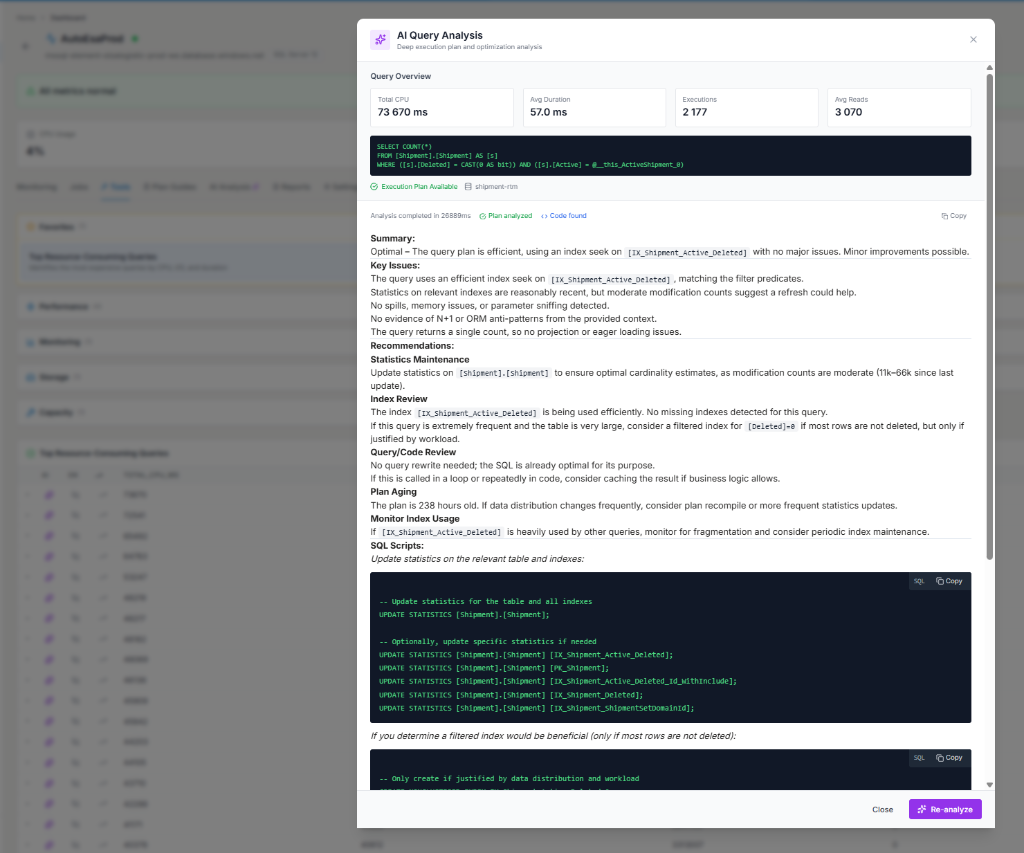Click the SQL label on the UPDATE STATISTICS block
The width and height of the screenshot is (1024, 853).
tap(919, 581)
